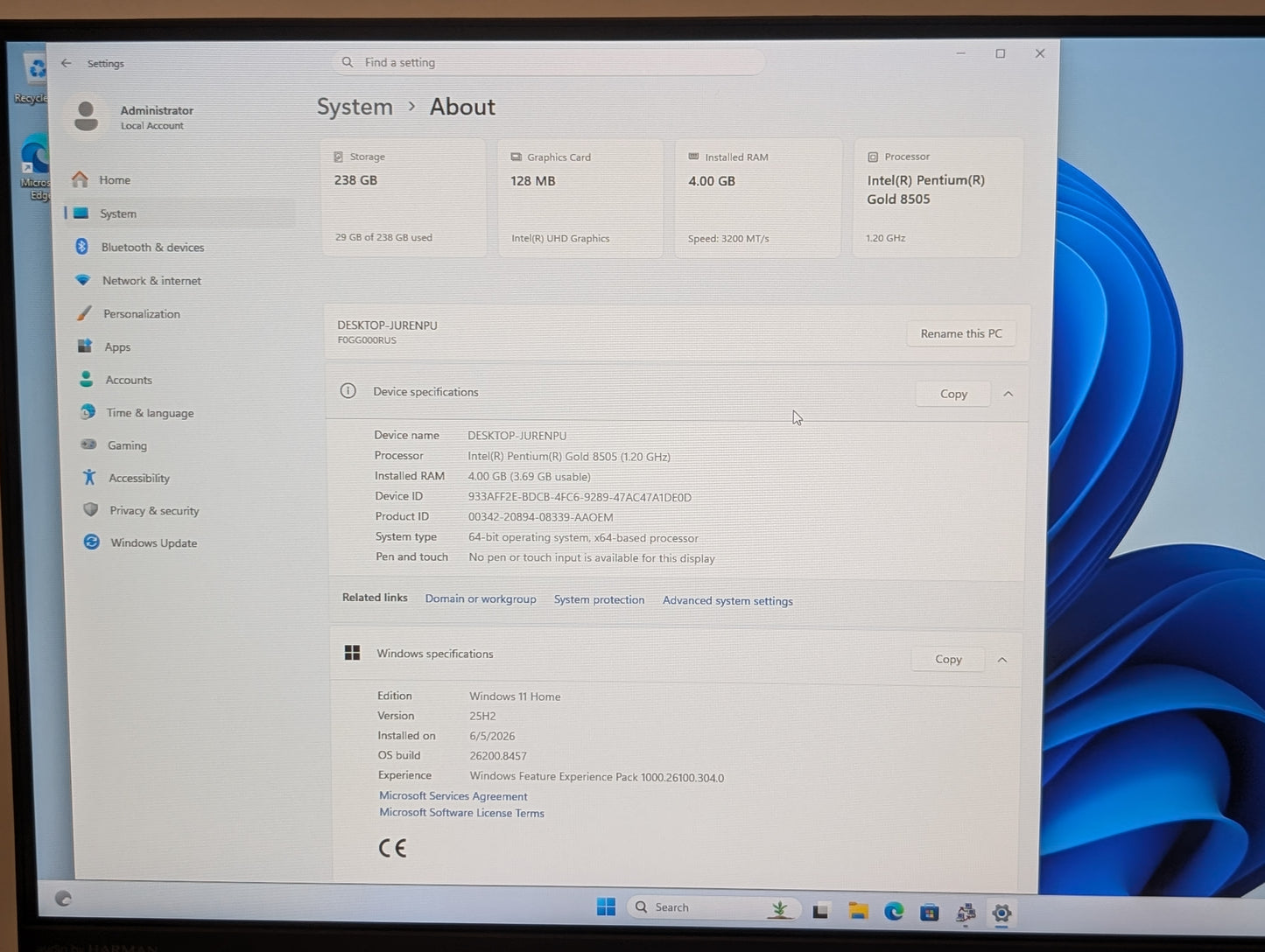This screenshot has height=952, width=1265.
Task: Focus the Find a setting search box
Action: coord(548,62)
